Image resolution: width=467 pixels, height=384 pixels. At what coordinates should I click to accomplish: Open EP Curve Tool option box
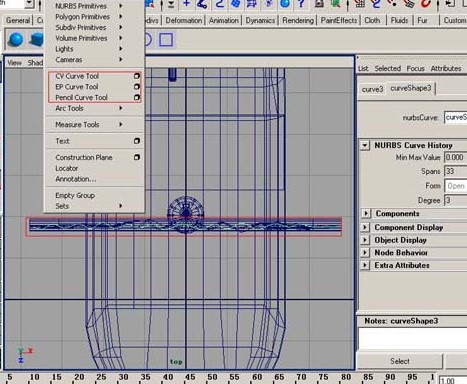[137, 87]
